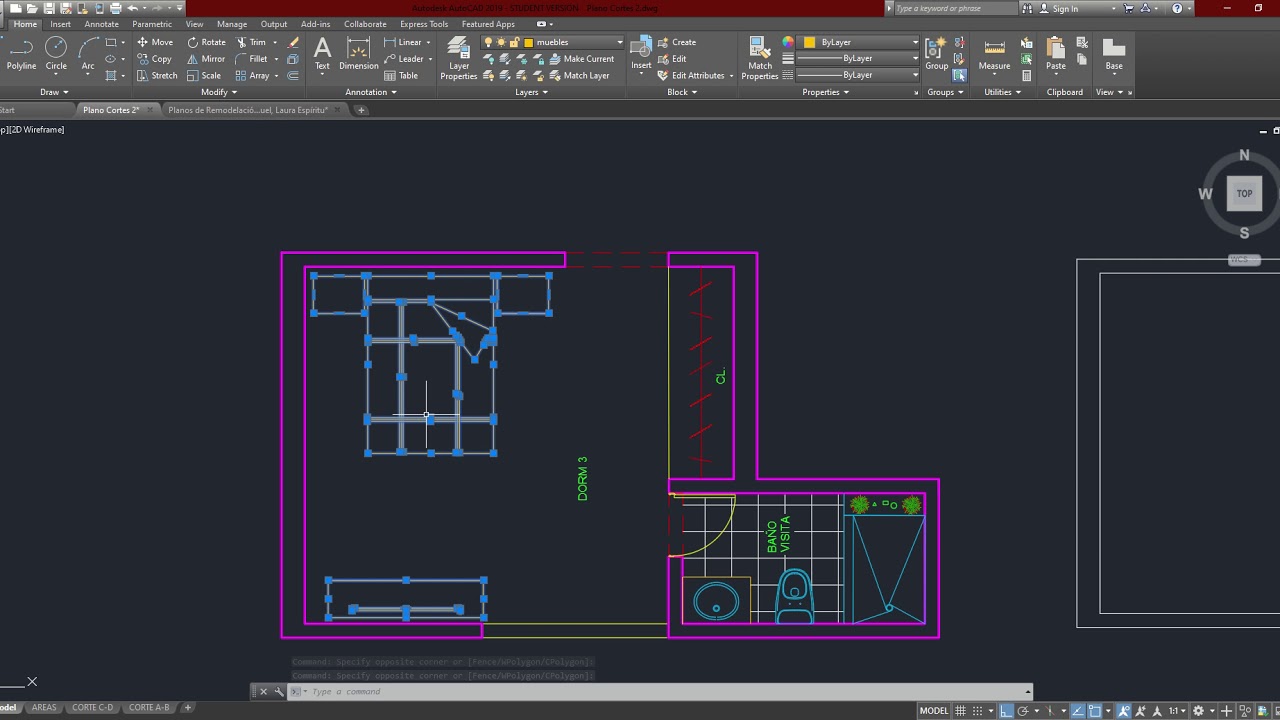This screenshot has height=720, width=1280.
Task: Expand the Annotation panel
Action: tap(371, 92)
